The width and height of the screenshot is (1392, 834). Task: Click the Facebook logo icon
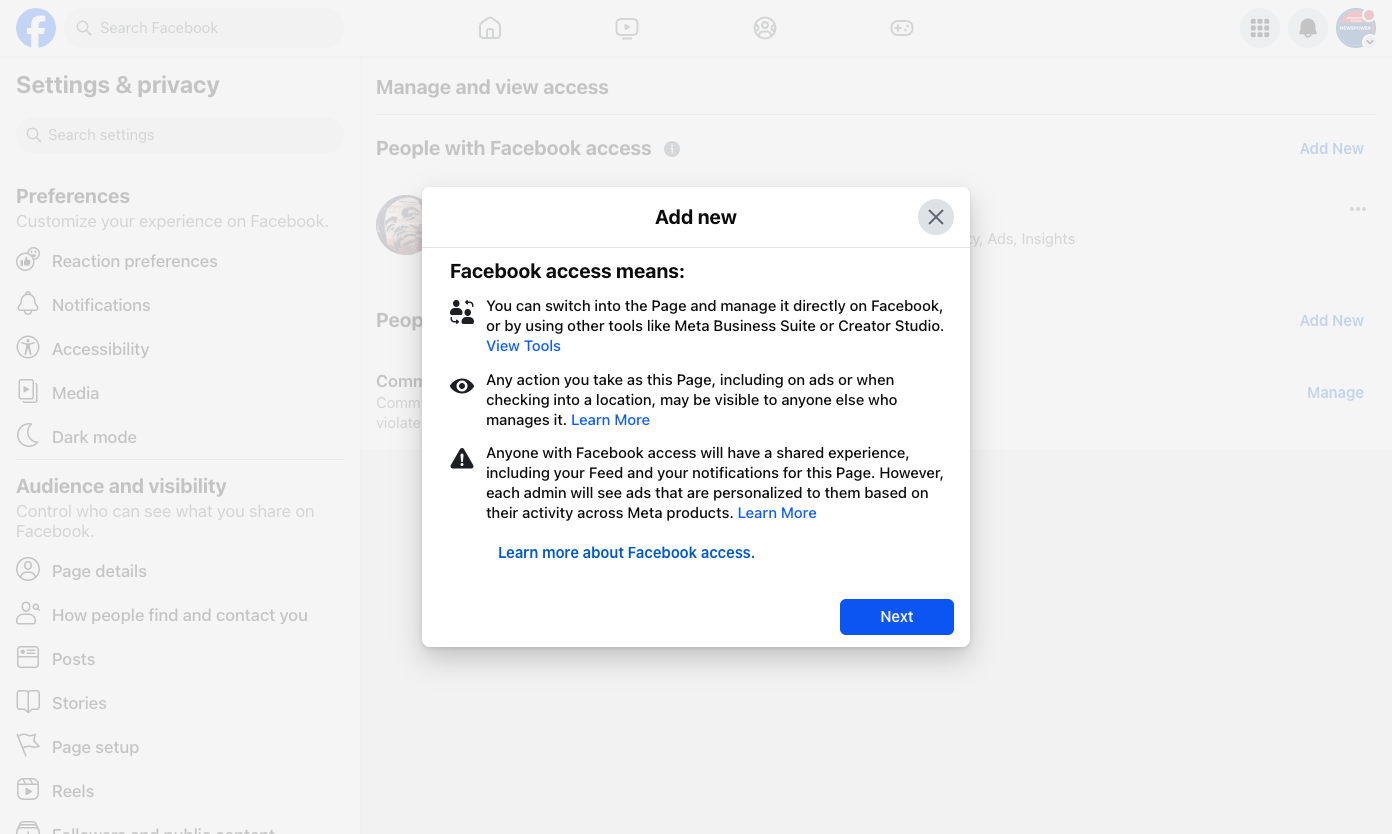(36, 28)
